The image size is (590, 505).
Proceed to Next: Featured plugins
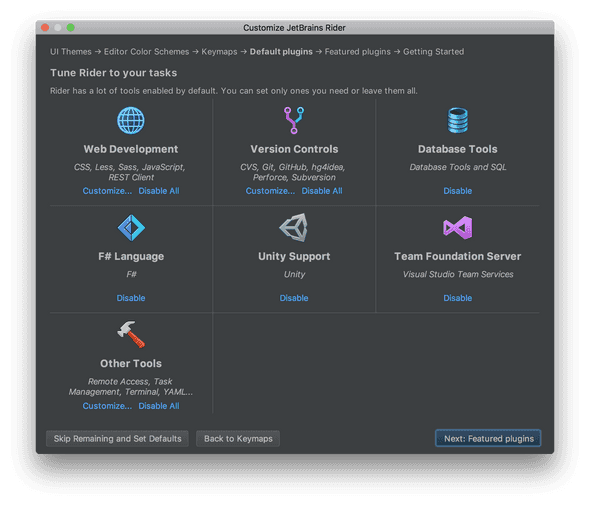[x=488, y=439]
